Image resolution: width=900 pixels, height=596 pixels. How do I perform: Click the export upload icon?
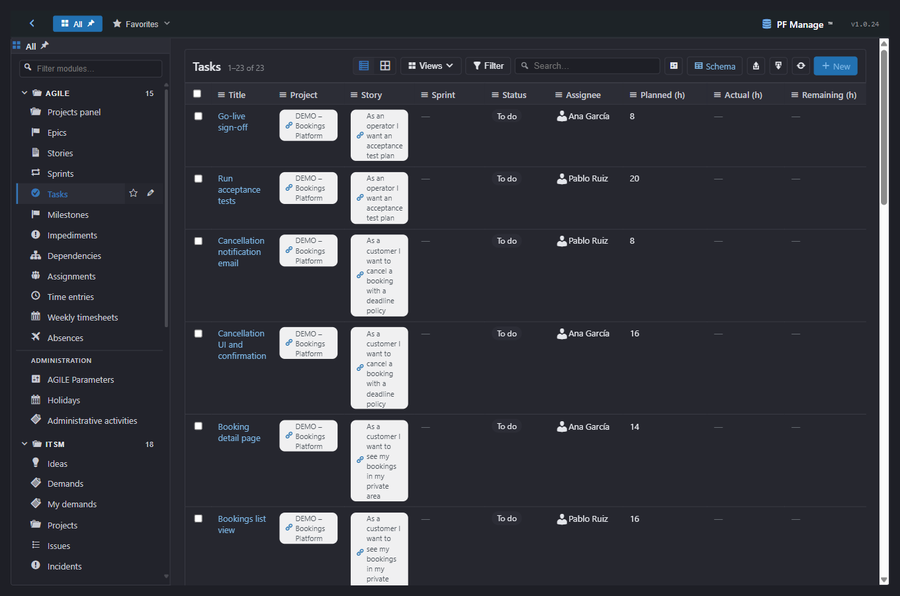point(756,66)
